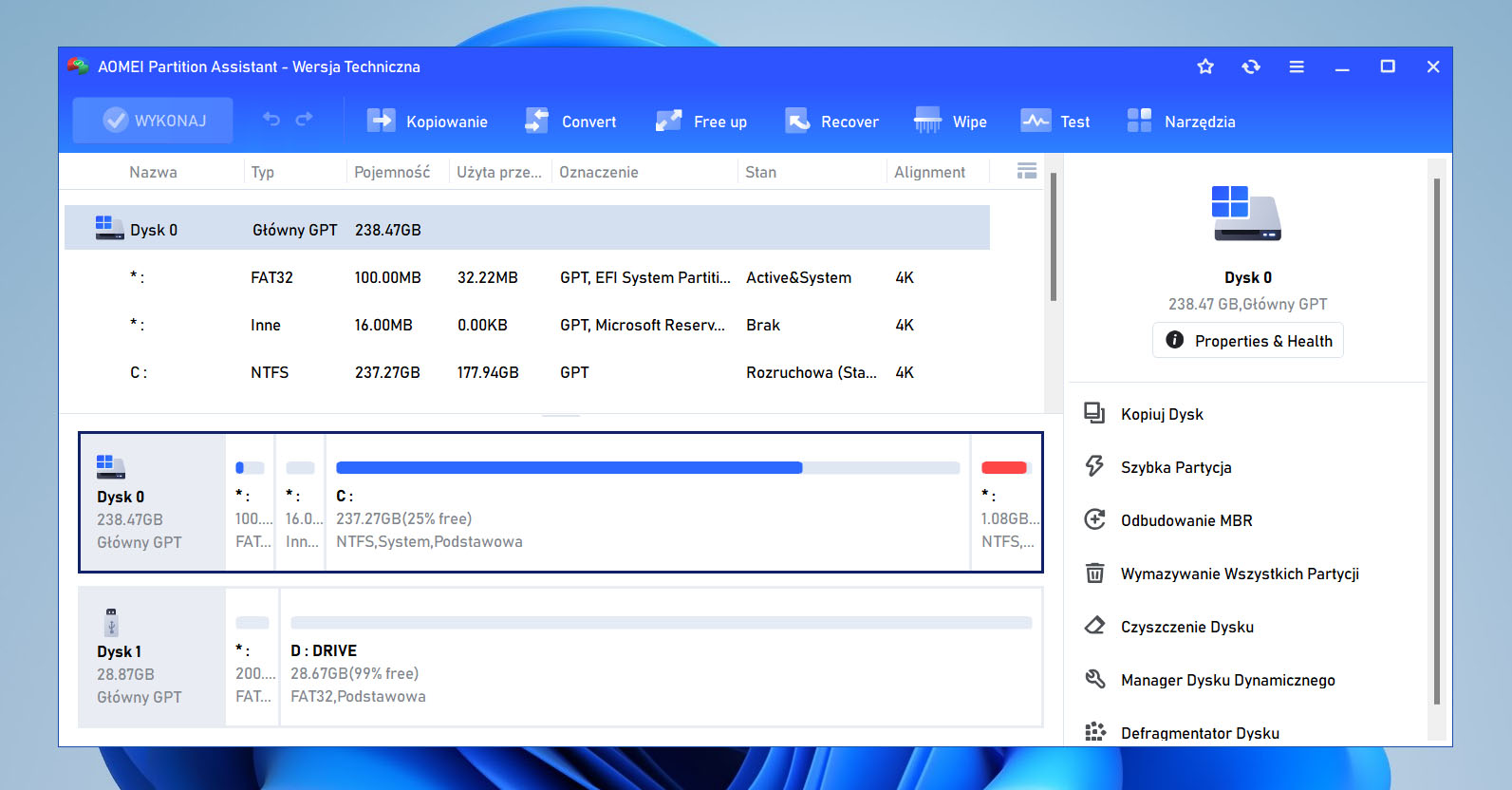Screen dimensions: 1512x790
Task: Click Manager Dysku Dynamicznego option
Action: (1227, 680)
